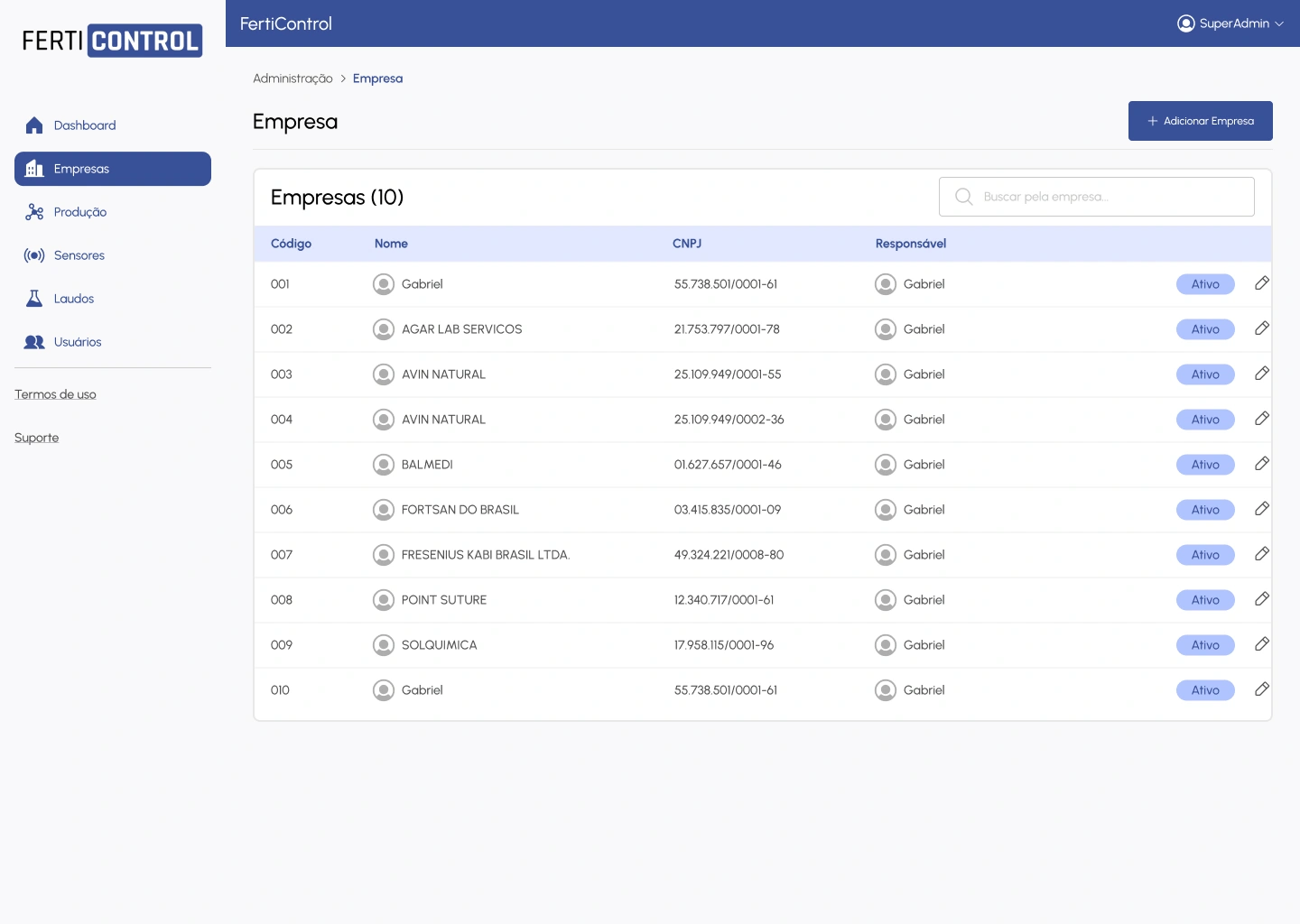Click the Produção molecule icon in sidebar

click(34, 212)
